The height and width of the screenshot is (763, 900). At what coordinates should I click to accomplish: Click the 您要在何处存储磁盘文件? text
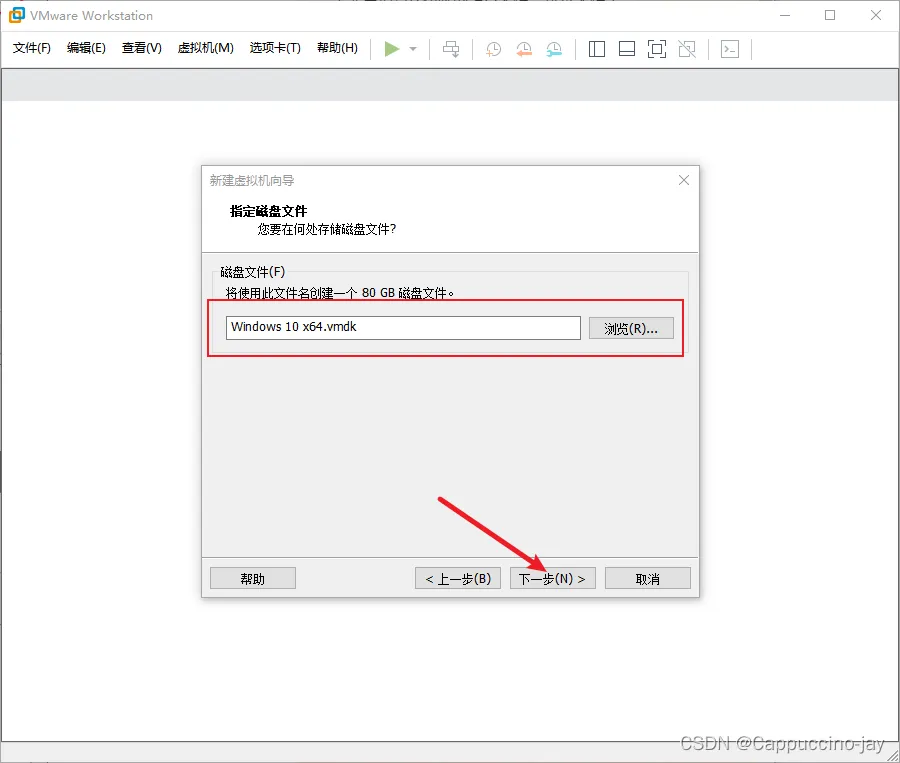[x=327, y=229]
